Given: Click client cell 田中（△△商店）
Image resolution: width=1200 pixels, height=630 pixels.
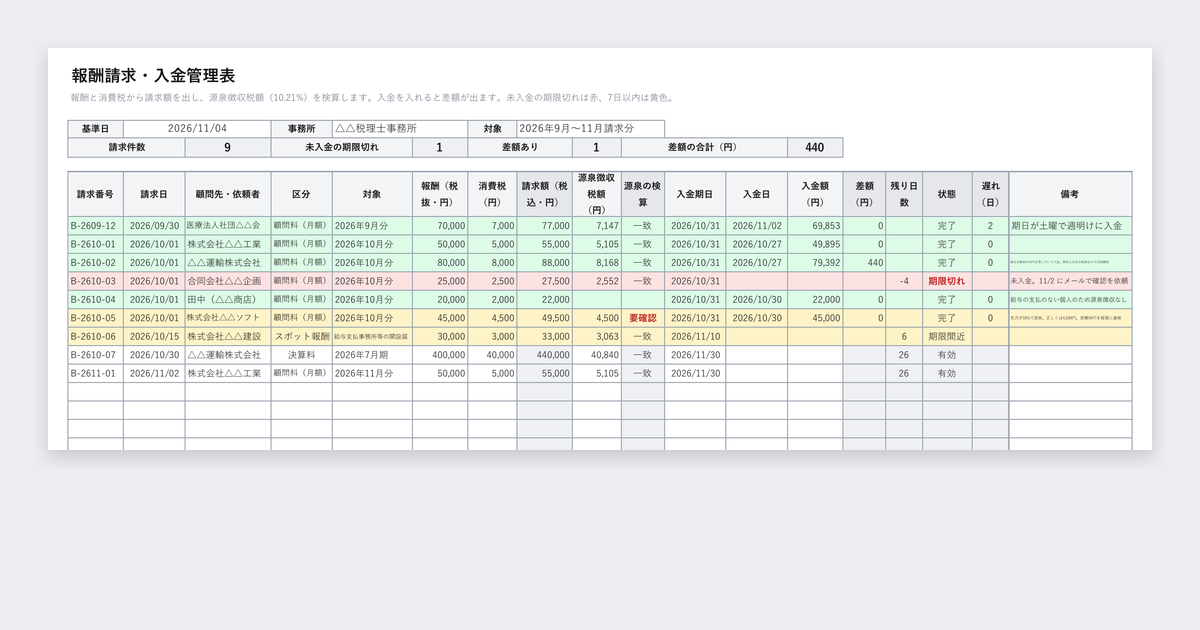Looking at the screenshot, I should tap(228, 299).
